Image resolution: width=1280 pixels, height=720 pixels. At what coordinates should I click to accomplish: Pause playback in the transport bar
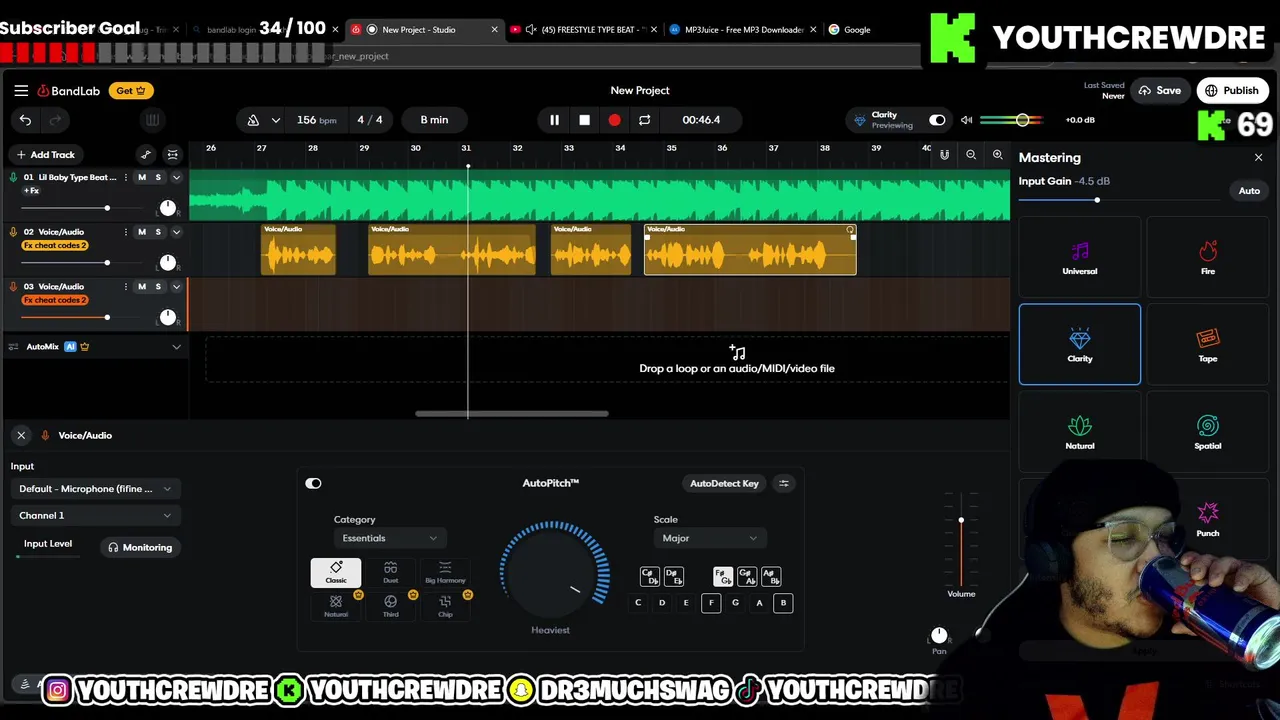[554, 120]
